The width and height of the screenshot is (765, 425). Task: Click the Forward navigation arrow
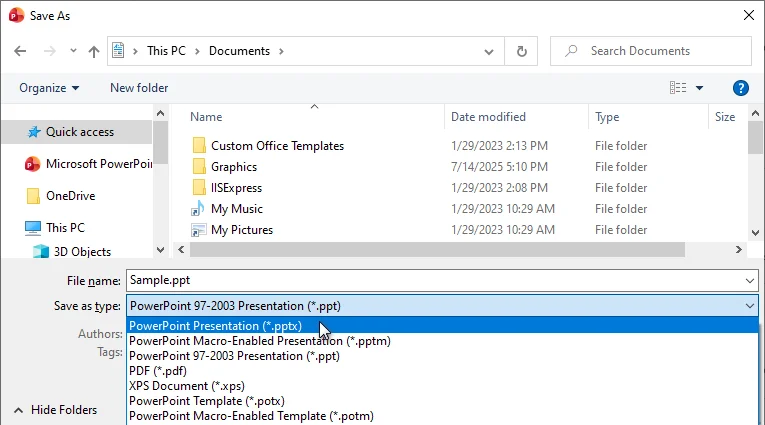50,51
